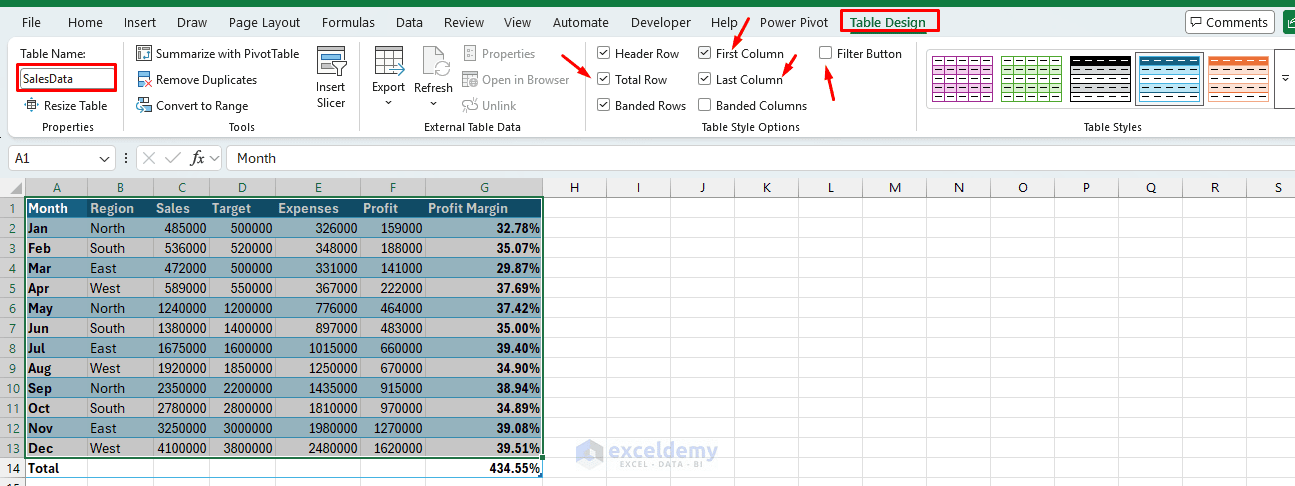Click the Comments button
The width and height of the screenshot is (1295, 486).
click(1229, 22)
